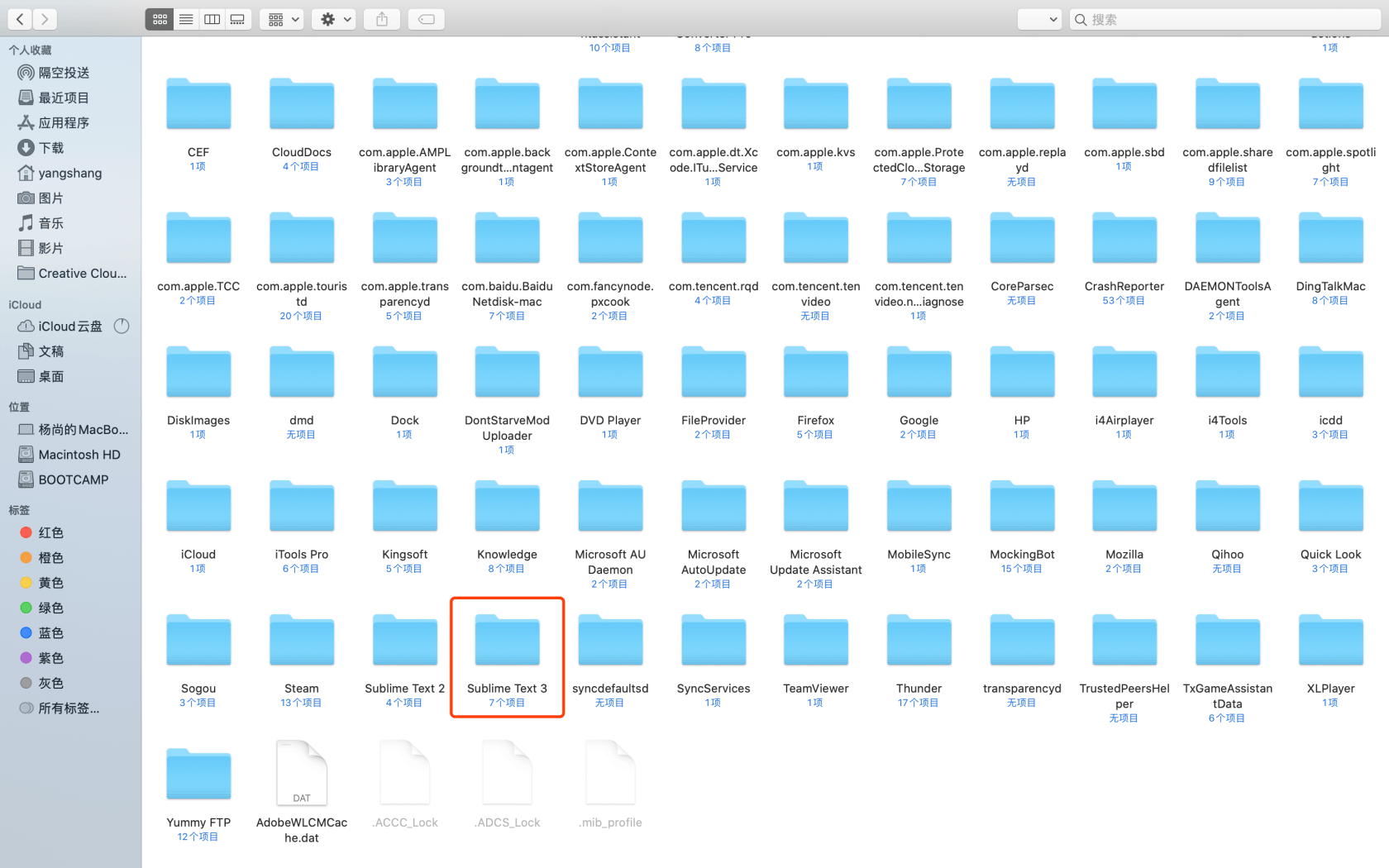Go back with the left arrow button
Image resolution: width=1389 pixels, height=868 pixels.
[x=20, y=19]
